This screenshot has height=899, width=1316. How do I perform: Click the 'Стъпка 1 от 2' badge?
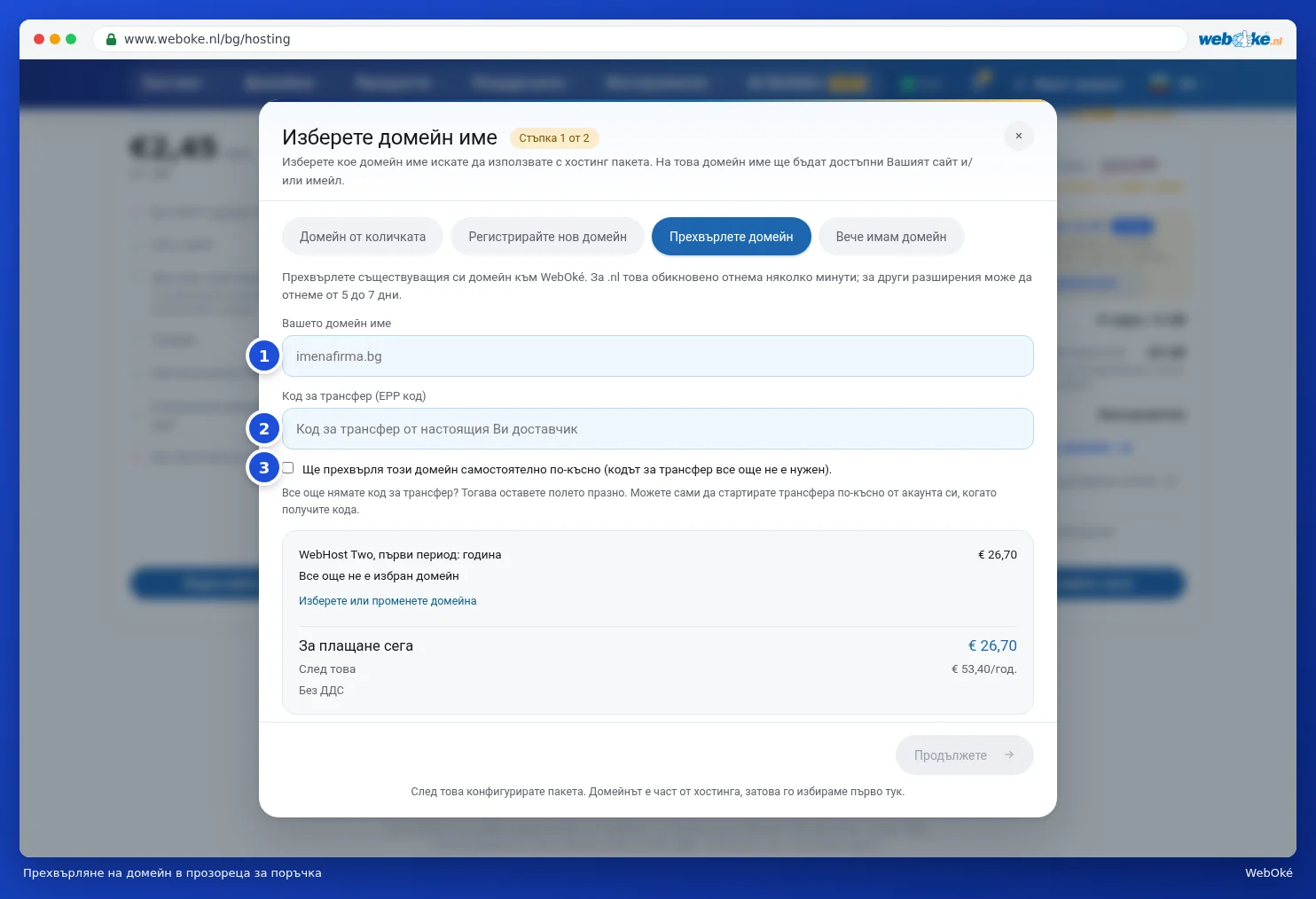point(554,138)
